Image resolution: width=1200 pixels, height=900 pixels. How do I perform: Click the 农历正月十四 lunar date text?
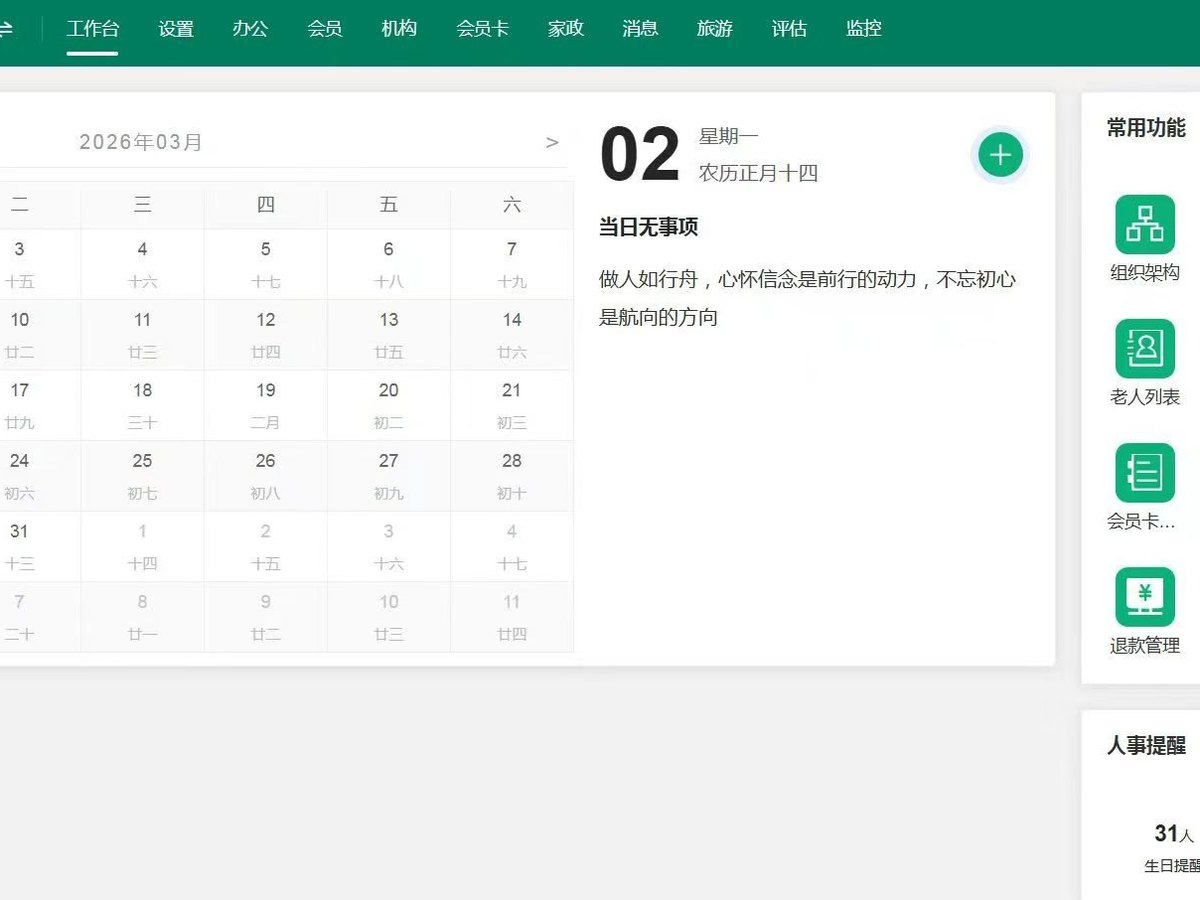(x=758, y=173)
